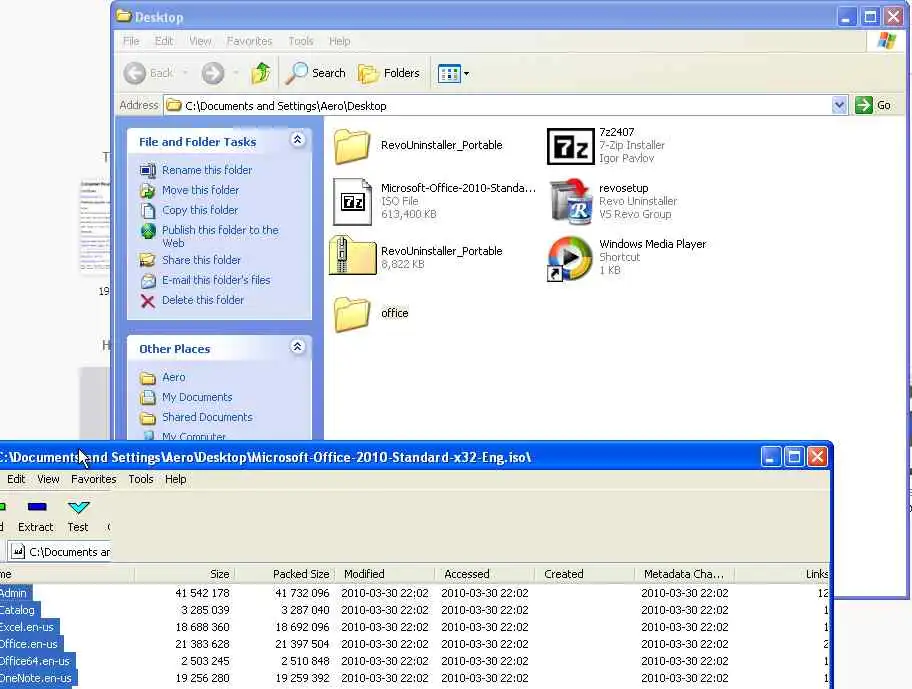Open Search in the Explorer toolbar
This screenshot has height=689, width=912.
tap(316, 73)
